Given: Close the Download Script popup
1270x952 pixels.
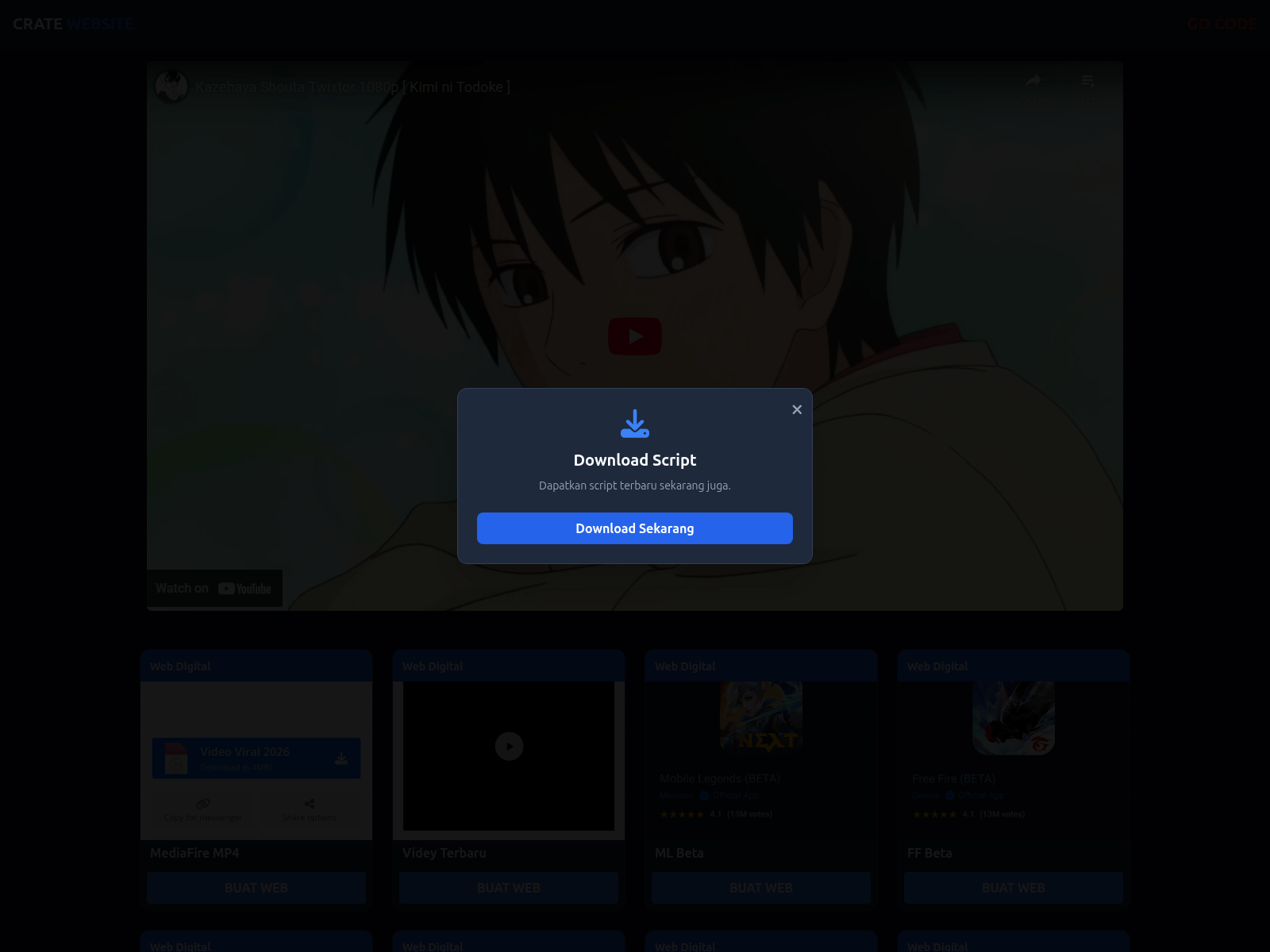Looking at the screenshot, I should 797,409.
